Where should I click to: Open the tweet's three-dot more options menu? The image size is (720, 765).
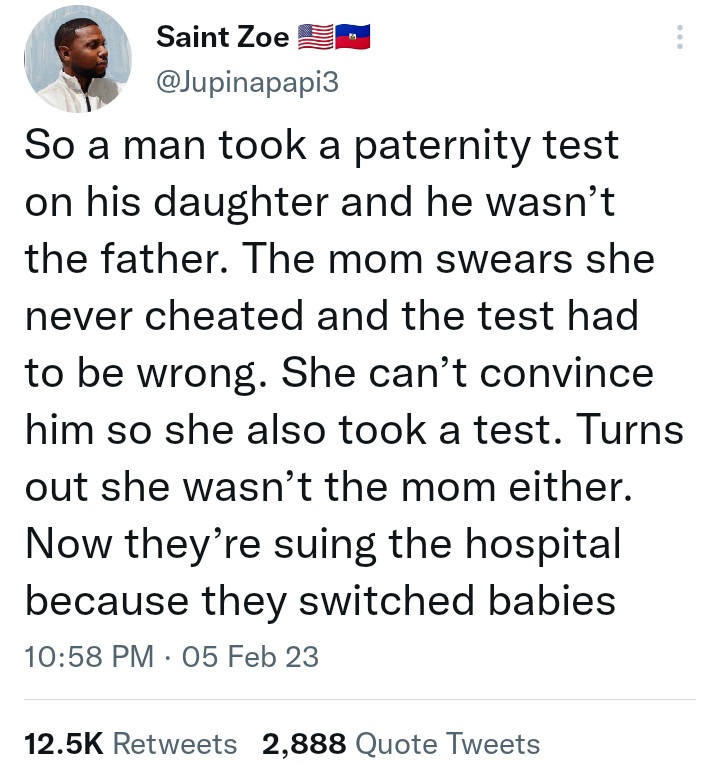[681, 38]
